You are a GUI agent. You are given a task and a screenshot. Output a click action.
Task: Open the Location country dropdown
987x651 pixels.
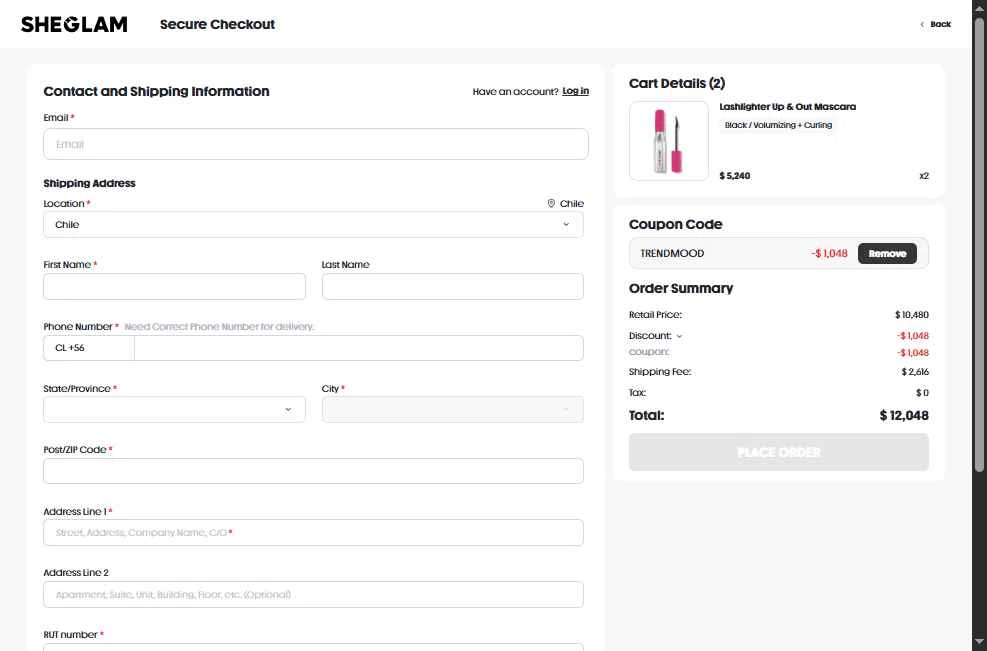[313, 225]
